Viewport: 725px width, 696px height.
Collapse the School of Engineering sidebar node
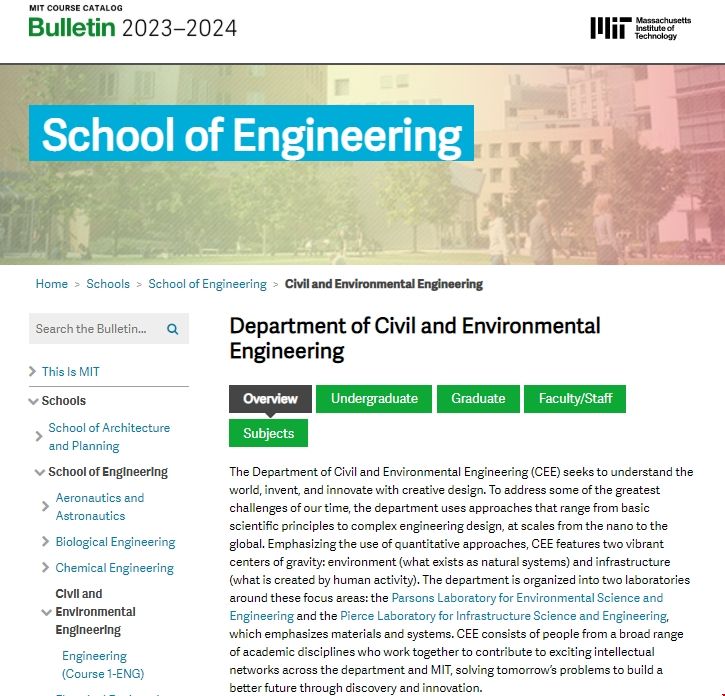point(40,472)
